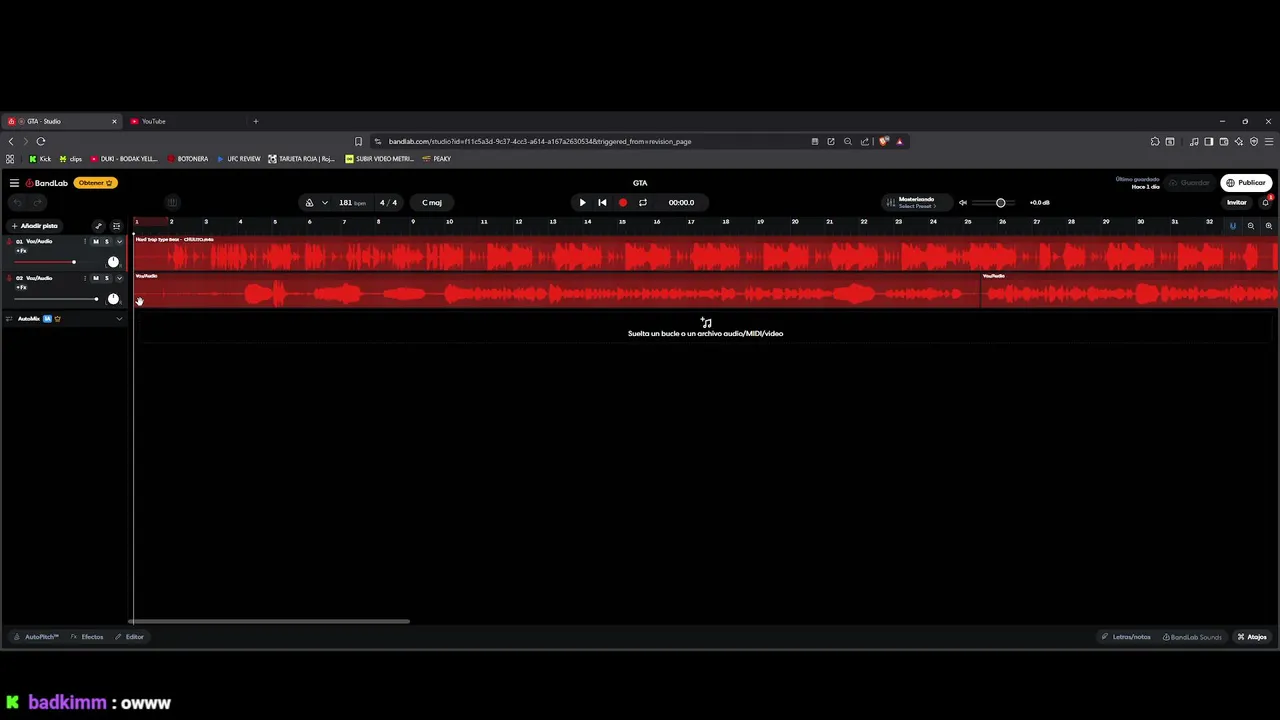Arm track 01 for recording

(8, 241)
